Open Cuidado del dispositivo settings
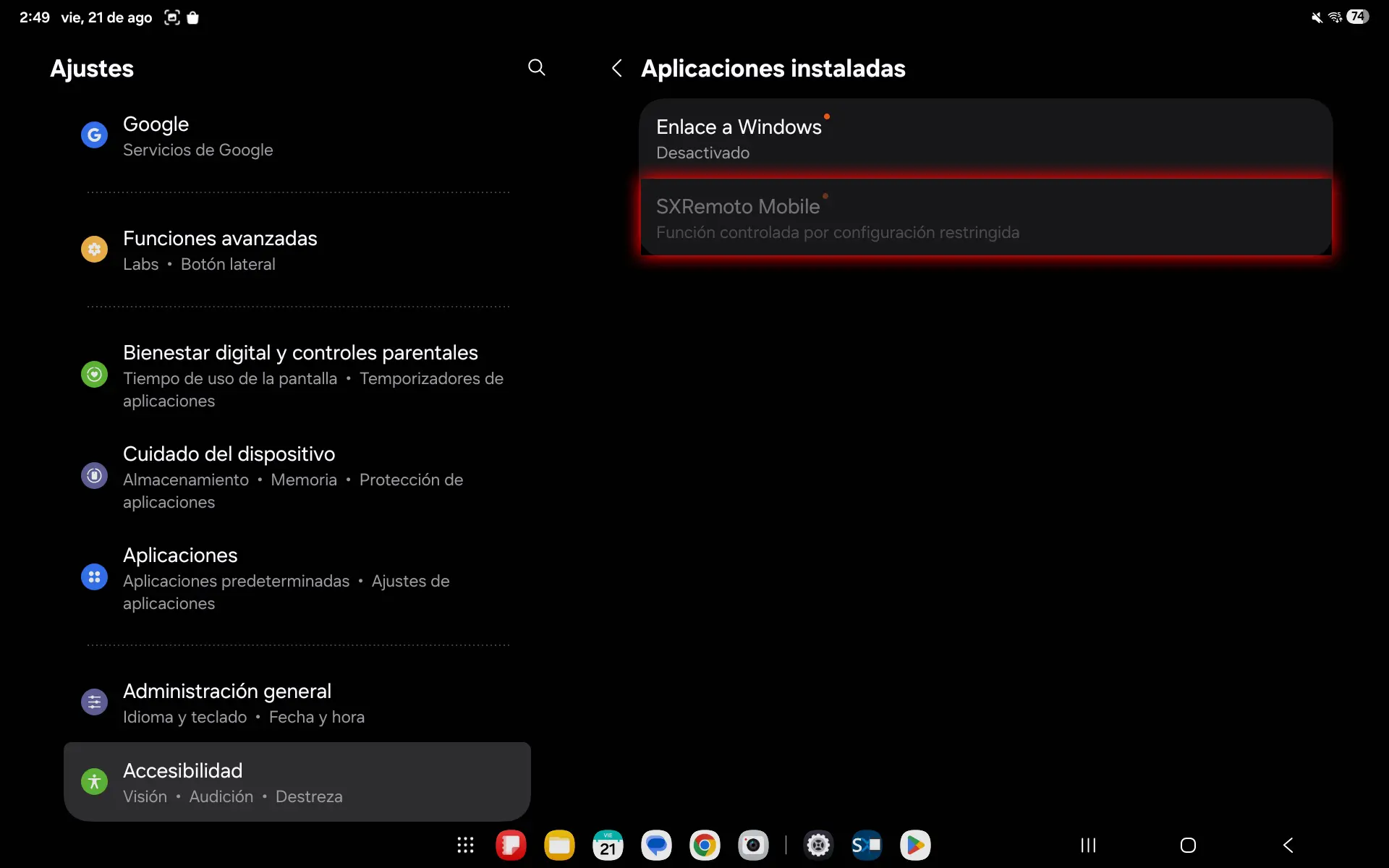 click(297, 477)
